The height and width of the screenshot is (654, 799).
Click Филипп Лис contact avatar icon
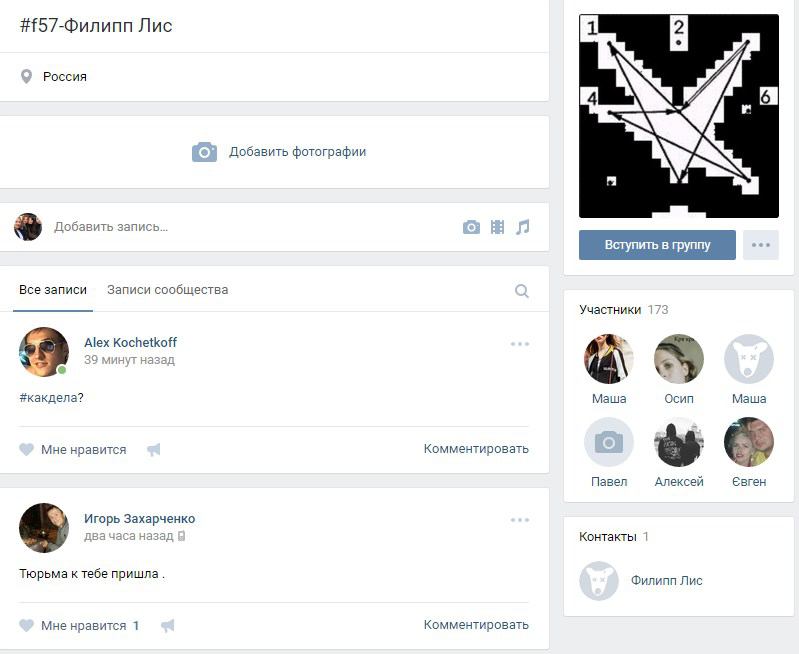pyautogui.click(x=599, y=581)
